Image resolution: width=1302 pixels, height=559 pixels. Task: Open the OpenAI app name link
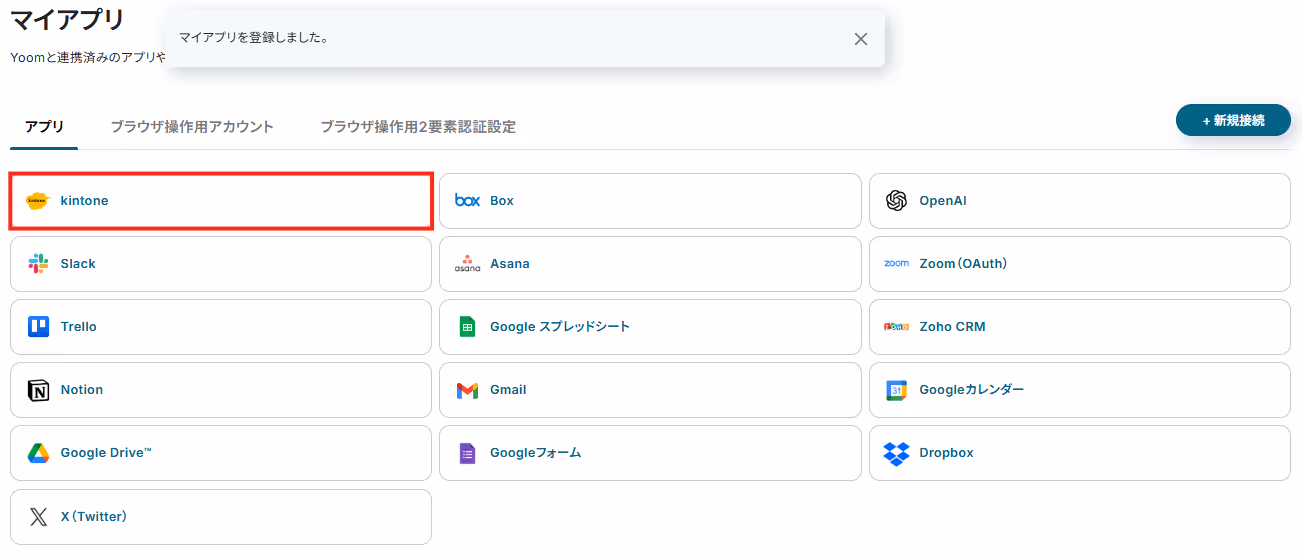click(x=943, y=201)
